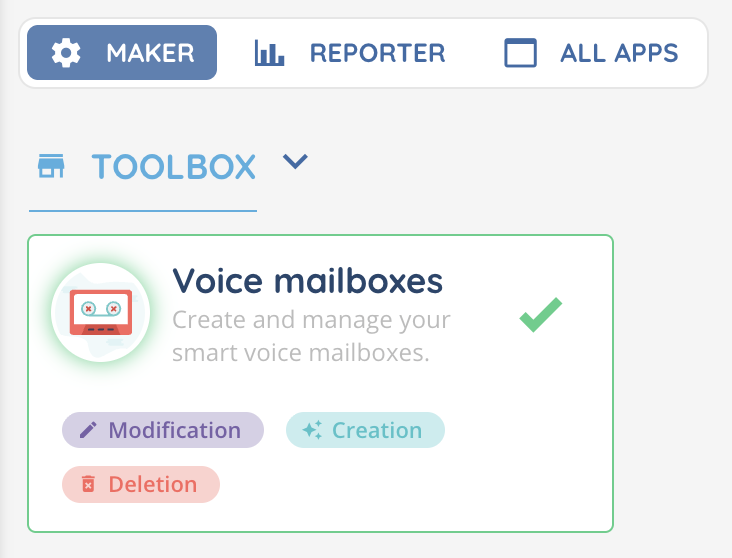Click the gear icon in the MAKER tab

(66, 53)
